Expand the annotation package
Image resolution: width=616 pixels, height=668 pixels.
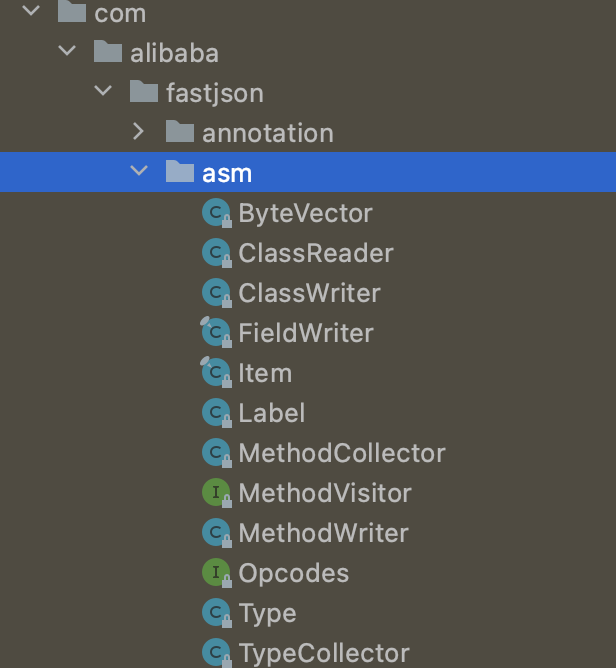[x=139, y=132]
